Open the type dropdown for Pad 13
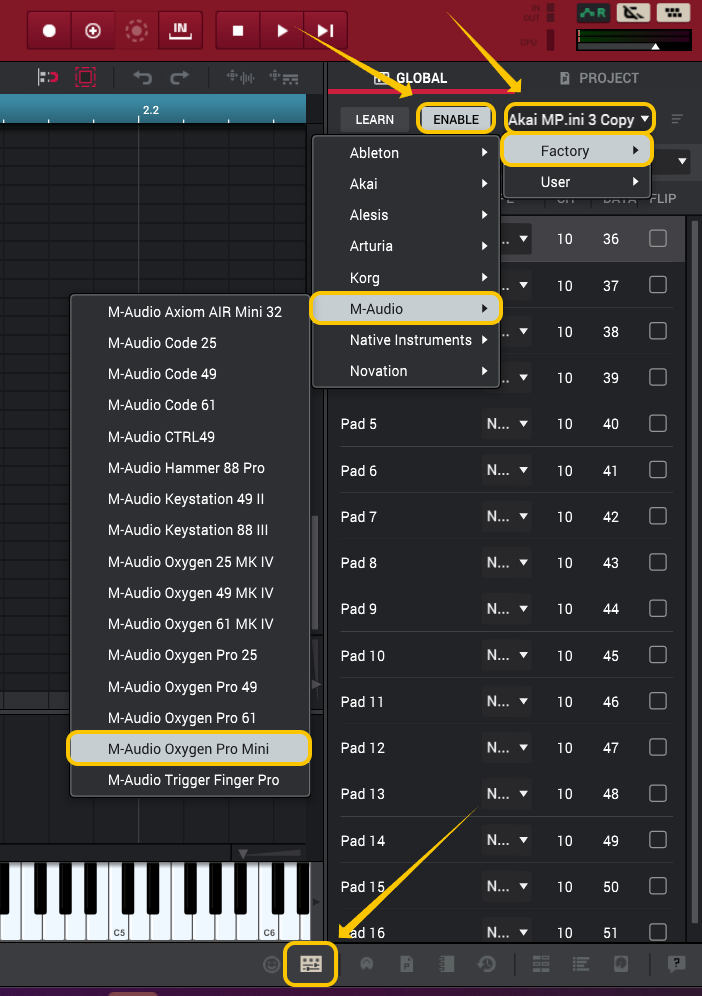 506,793
